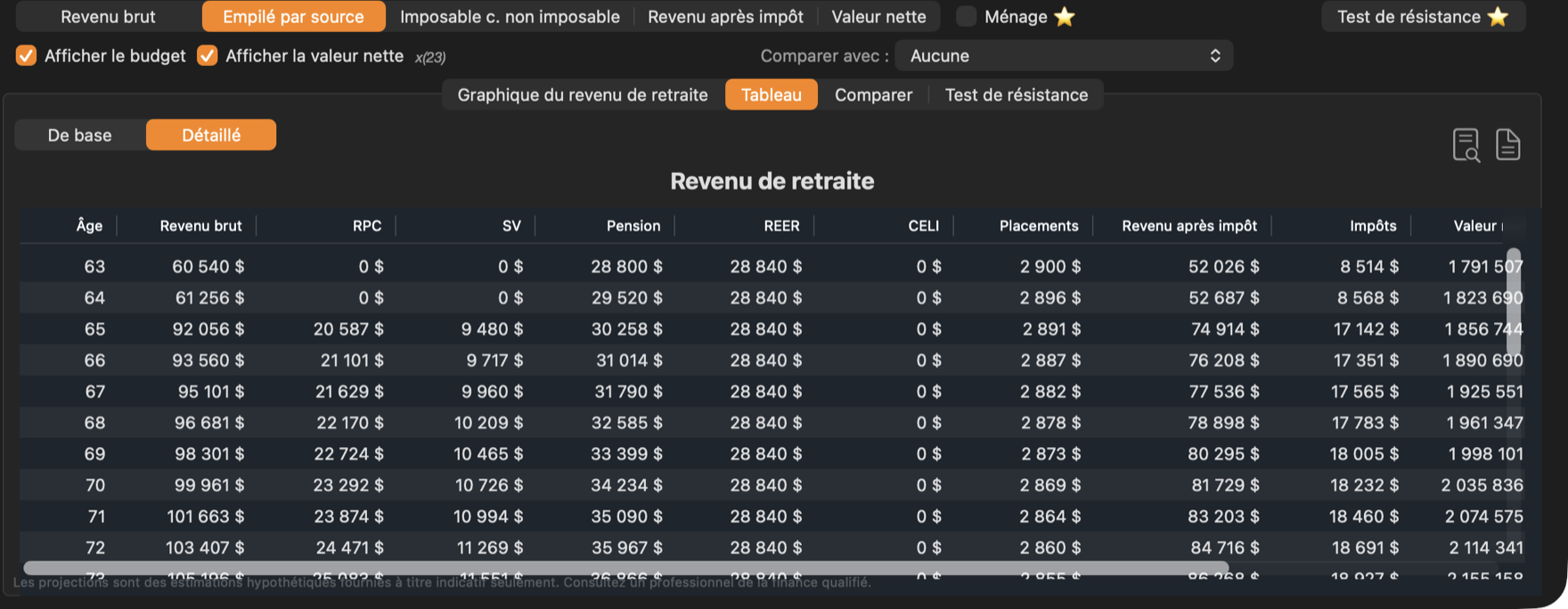
Task: Click the RPC column header
Action: [x=367, y=225]
